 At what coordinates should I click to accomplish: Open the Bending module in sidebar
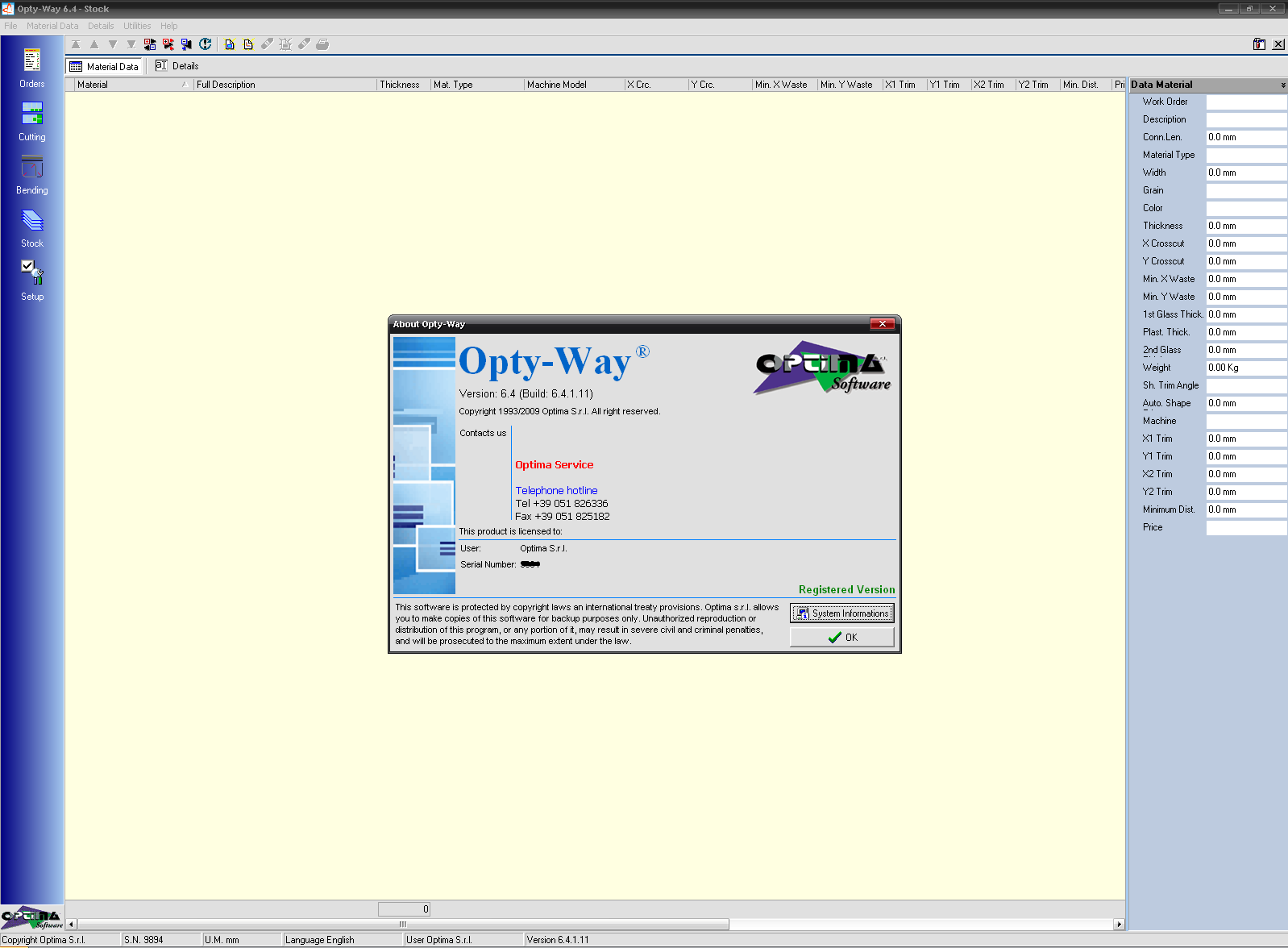(x=31, y=175)
